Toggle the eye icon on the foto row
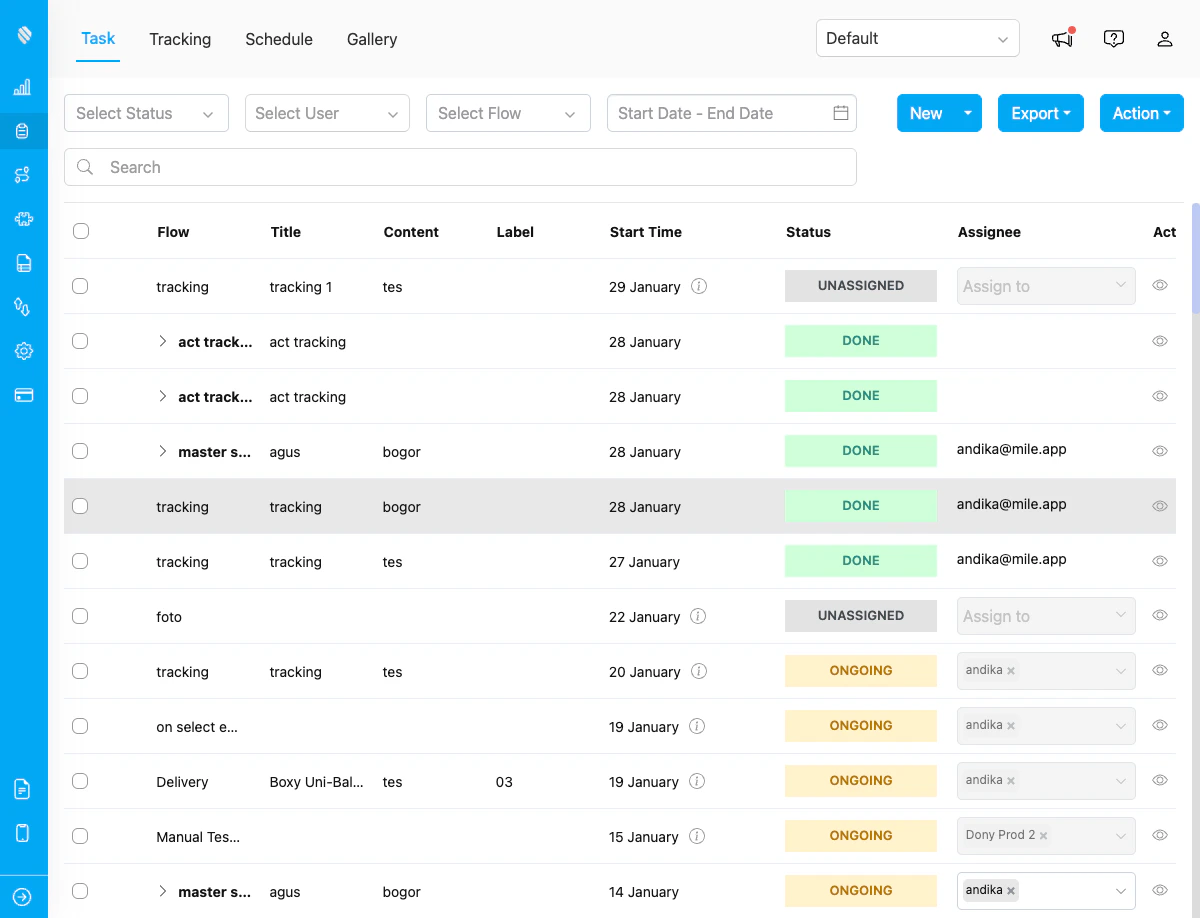The width and height of the screenshot is (1200, 918). click(x=1159, y=616)
